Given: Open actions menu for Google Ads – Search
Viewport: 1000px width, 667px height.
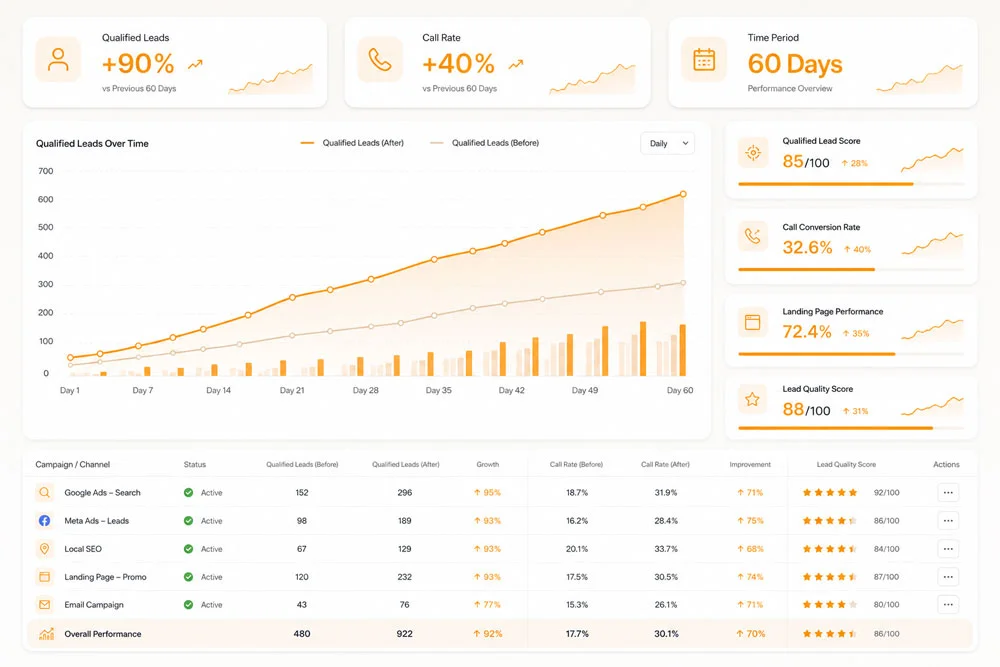Looking at the screenshot, I should pyautogui.click(x=948, y=492).
